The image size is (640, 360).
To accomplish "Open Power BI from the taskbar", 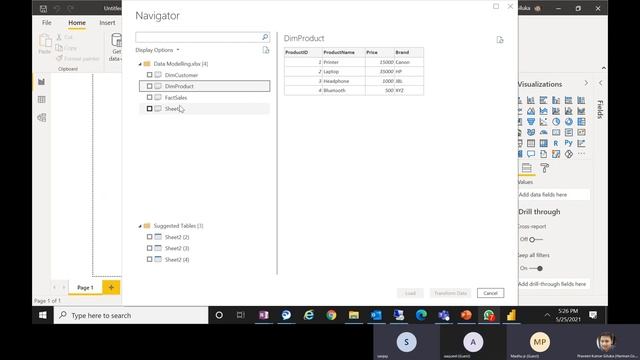I will tap(511, 315).
